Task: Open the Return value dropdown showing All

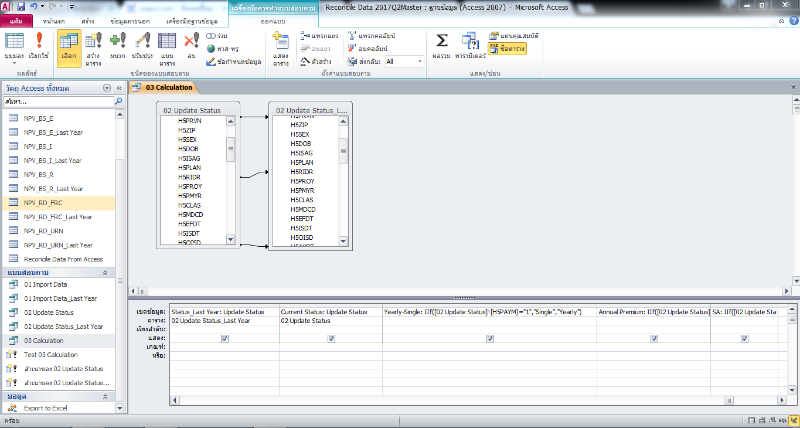Action: 403,61
